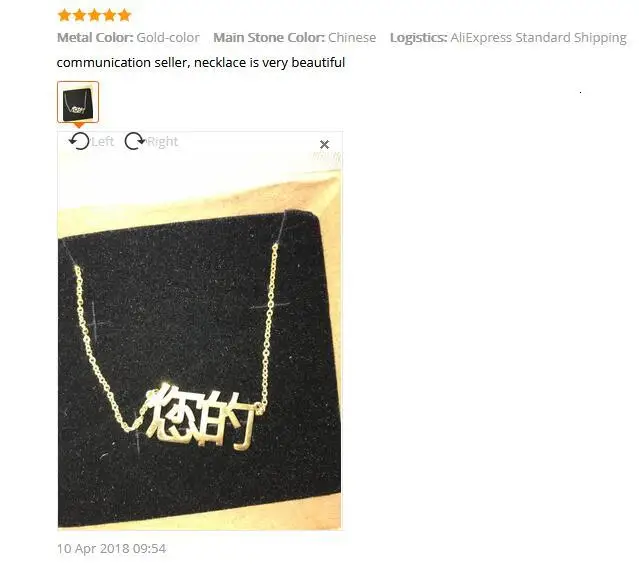Click the 'Logistics:' label
639x568 pixels.
[x=419, y=38]
